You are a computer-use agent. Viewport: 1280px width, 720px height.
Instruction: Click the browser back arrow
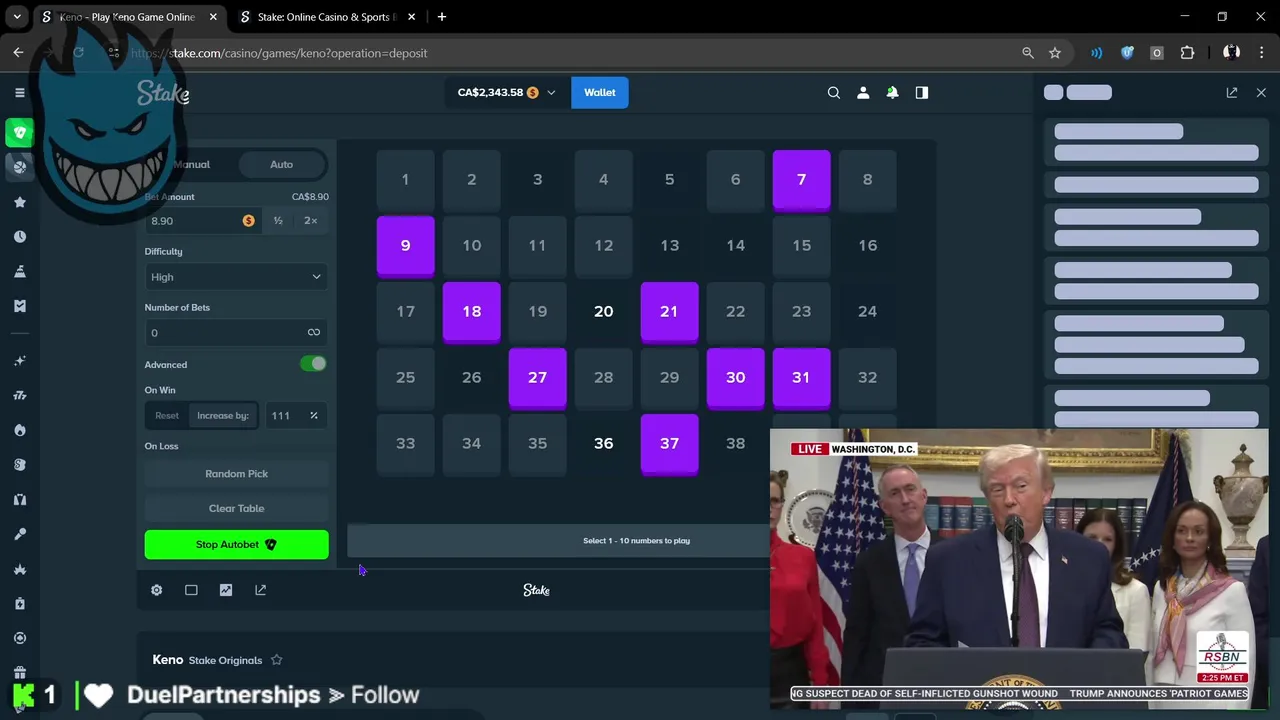pyautogui.click(x=18, y=53)
